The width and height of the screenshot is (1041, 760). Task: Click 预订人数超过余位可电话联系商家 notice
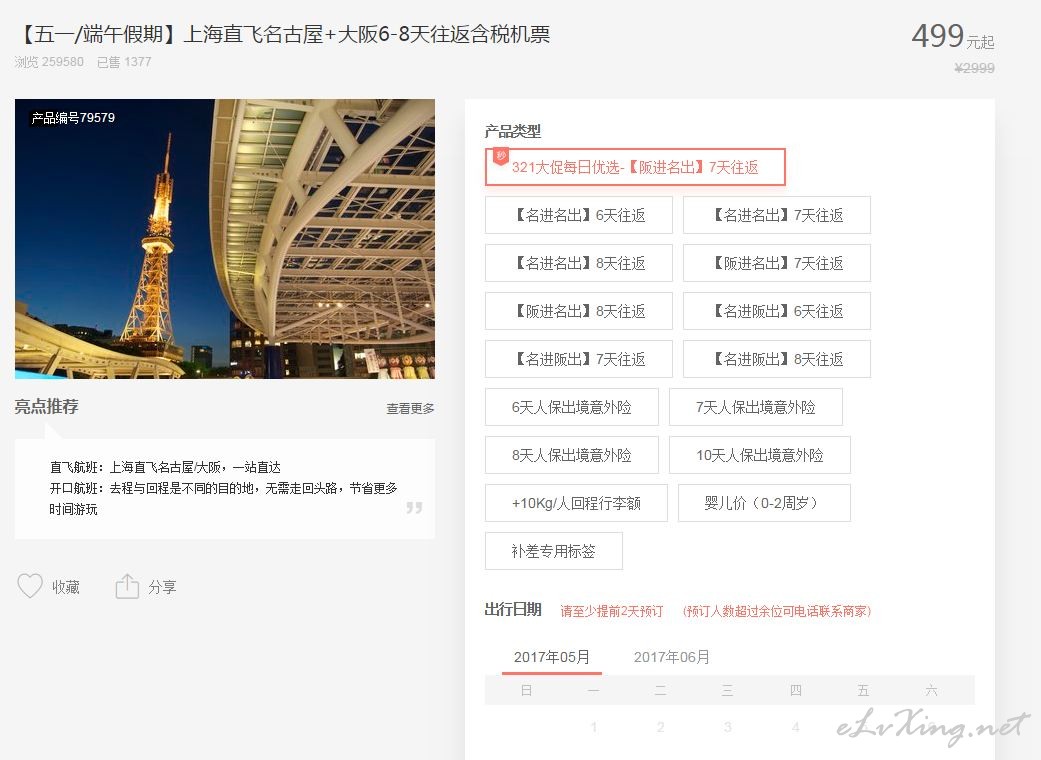point(777,611)
